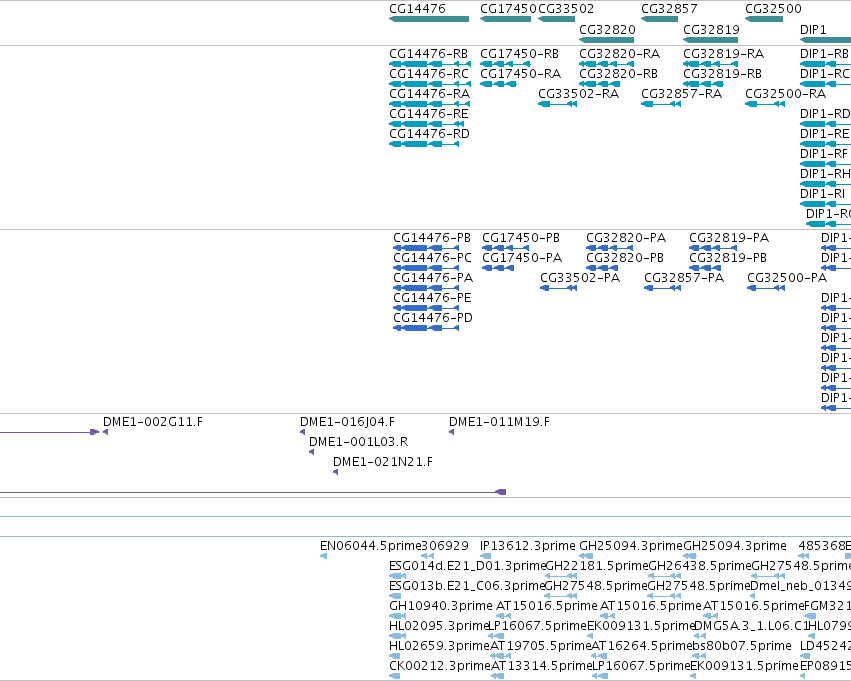
Task: Select transcript CG14476-RC
Action: (430, 84)
